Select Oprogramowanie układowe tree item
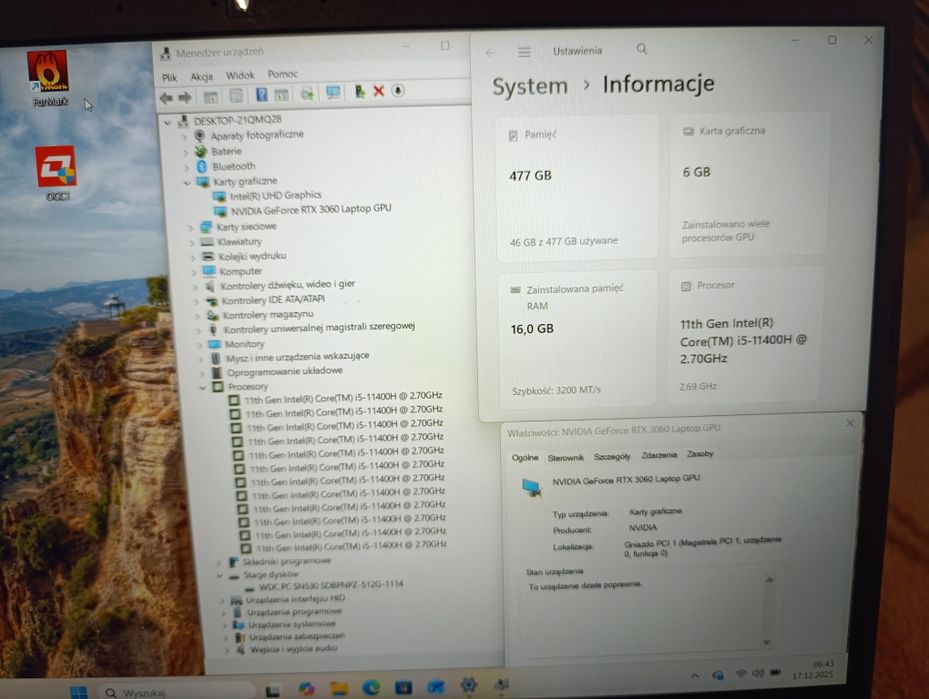Viewport: 929px width, 699px height. [285, 371]
